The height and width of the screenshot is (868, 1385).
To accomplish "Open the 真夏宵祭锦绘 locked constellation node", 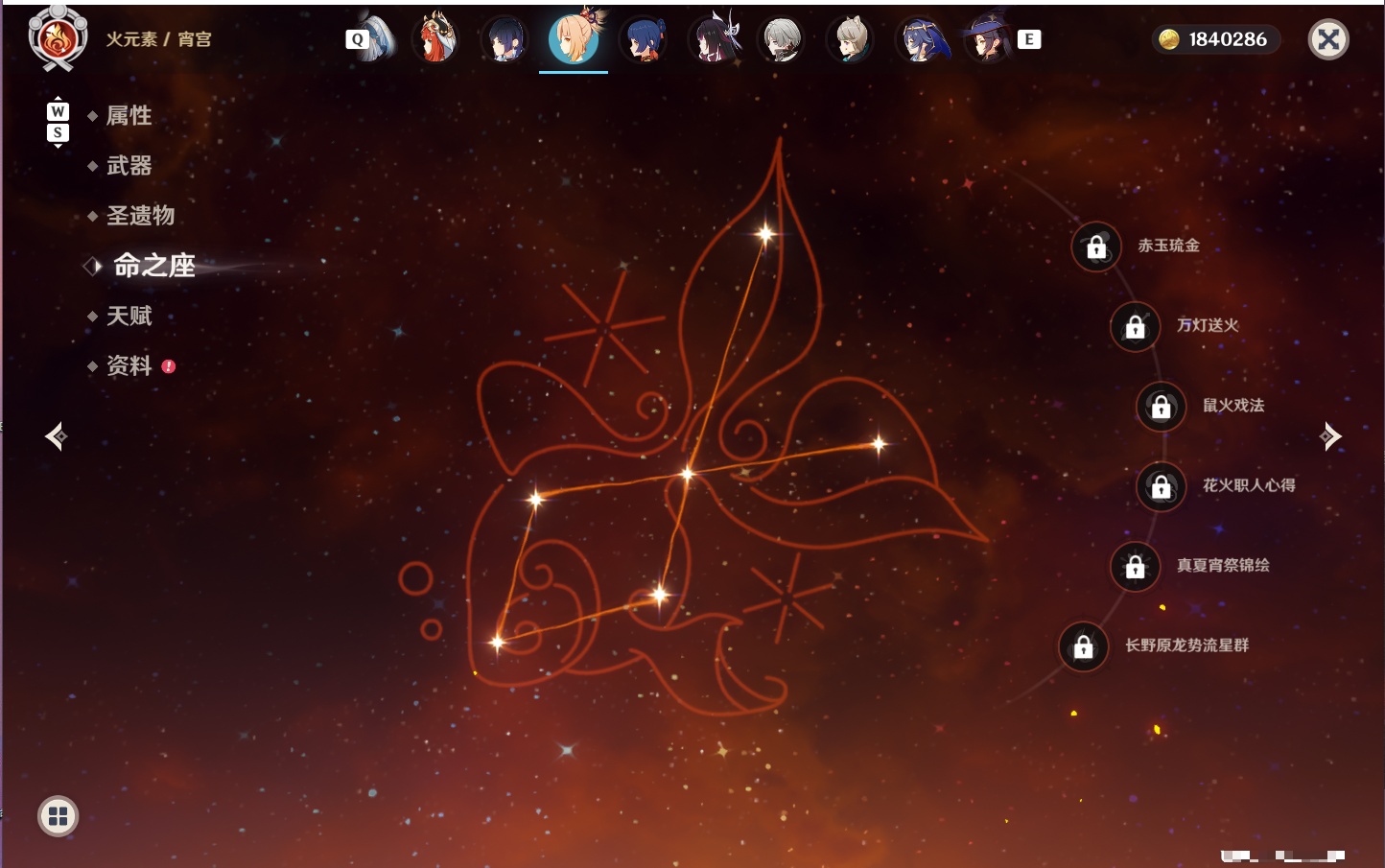I will coord(1135,566).
